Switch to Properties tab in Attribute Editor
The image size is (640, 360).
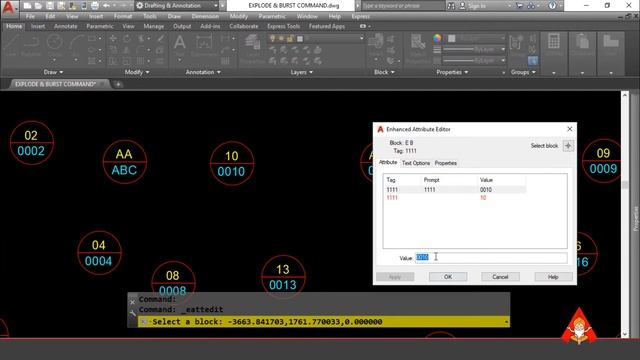tap(446, 163)
